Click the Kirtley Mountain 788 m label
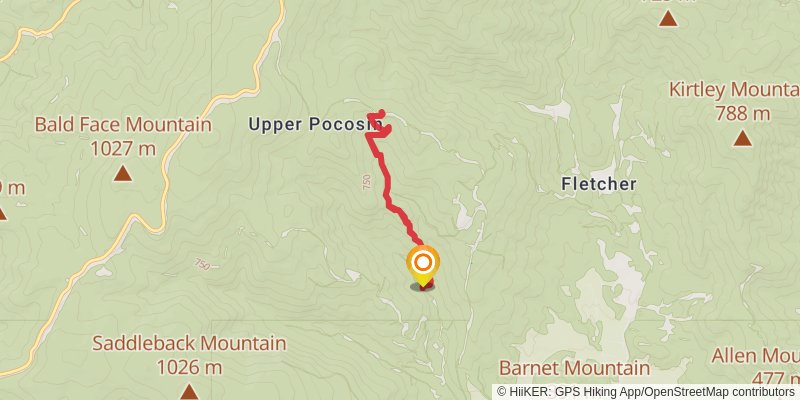The width and height of the screenshot is (800, 400). (735, 102)
